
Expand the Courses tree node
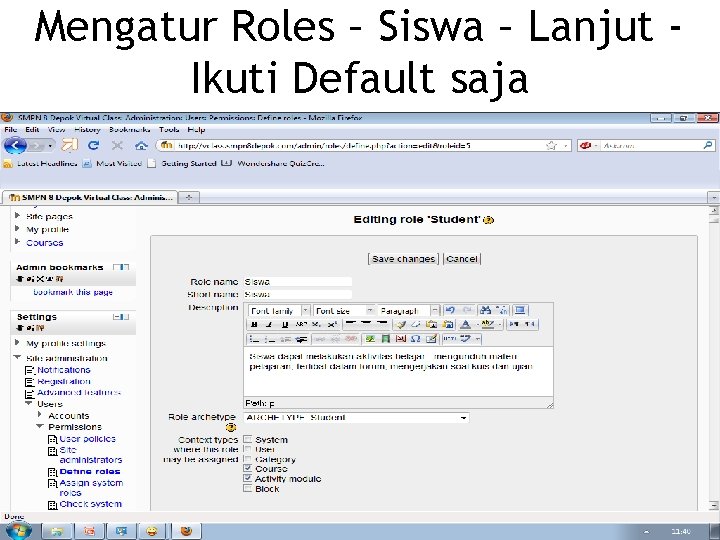(17, 242)
